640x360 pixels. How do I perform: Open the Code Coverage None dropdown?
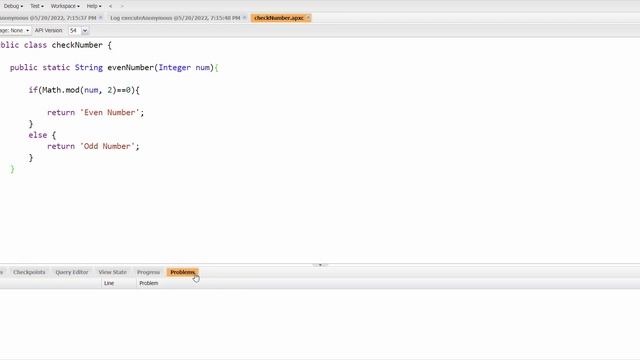click(16, 31)
